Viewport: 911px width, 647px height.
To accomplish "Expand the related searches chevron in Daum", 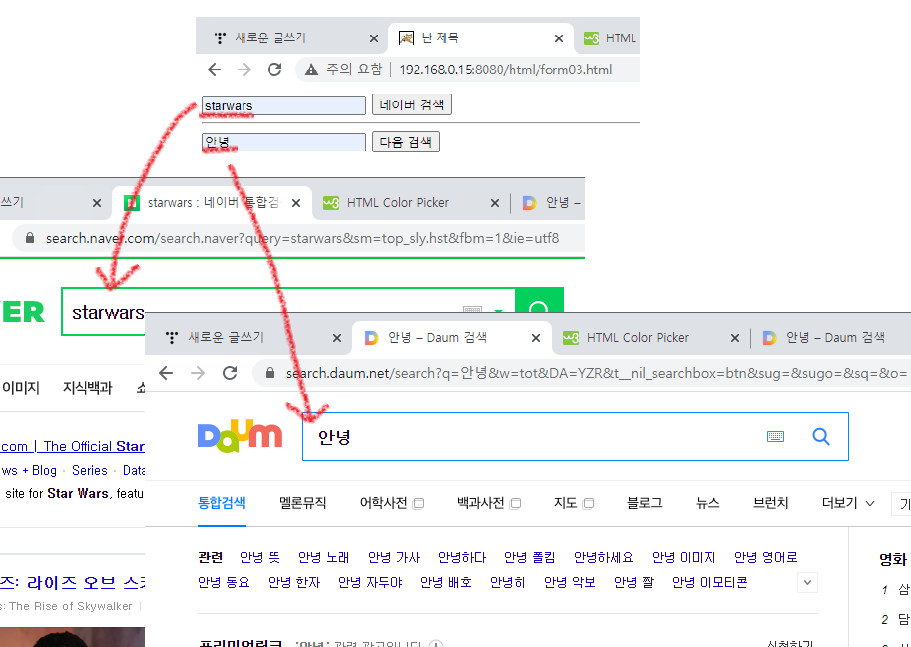I will pos(807,583).
